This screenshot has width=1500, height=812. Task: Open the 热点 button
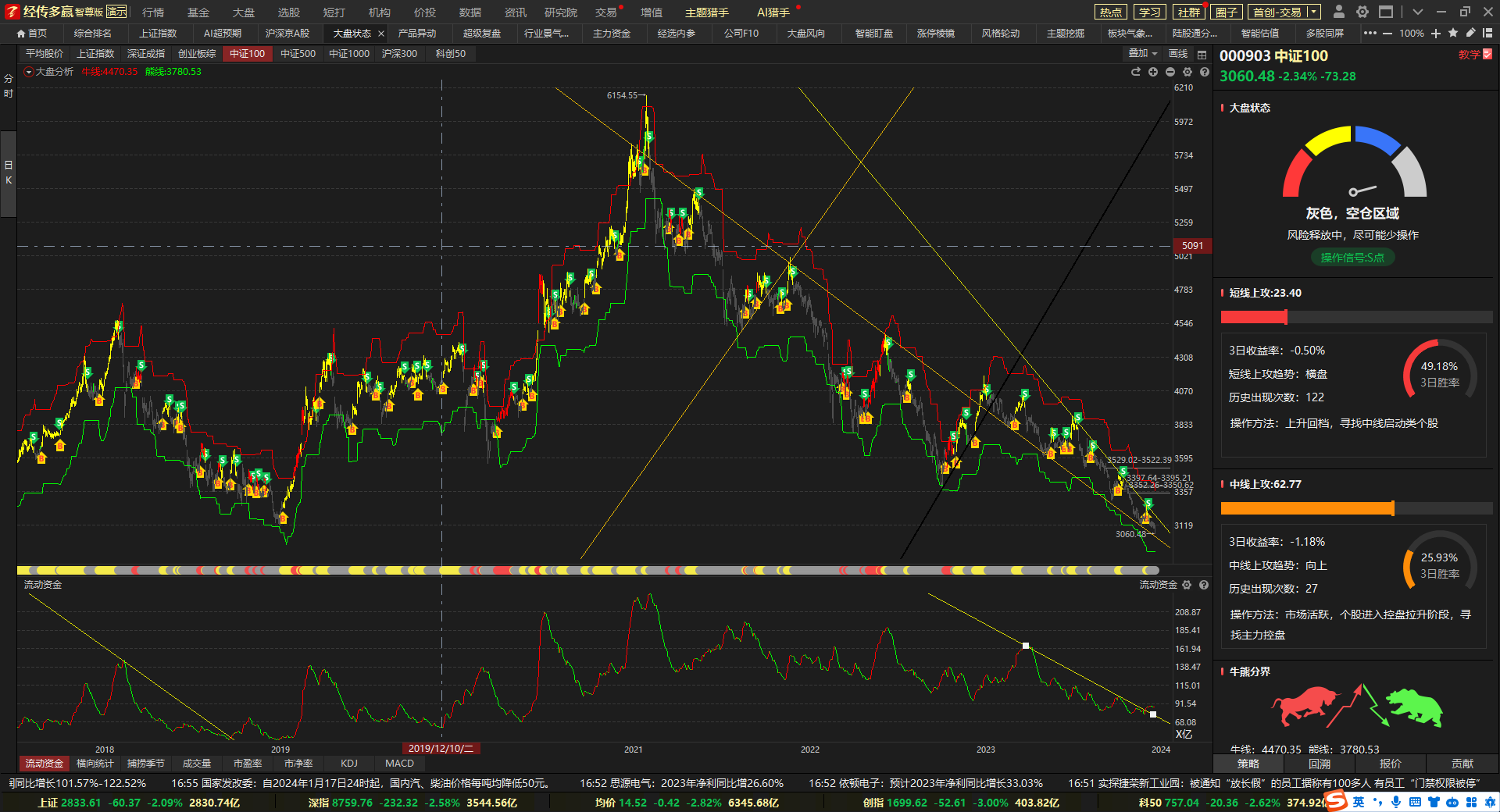pyautogui.click(x=1111, y=12)
